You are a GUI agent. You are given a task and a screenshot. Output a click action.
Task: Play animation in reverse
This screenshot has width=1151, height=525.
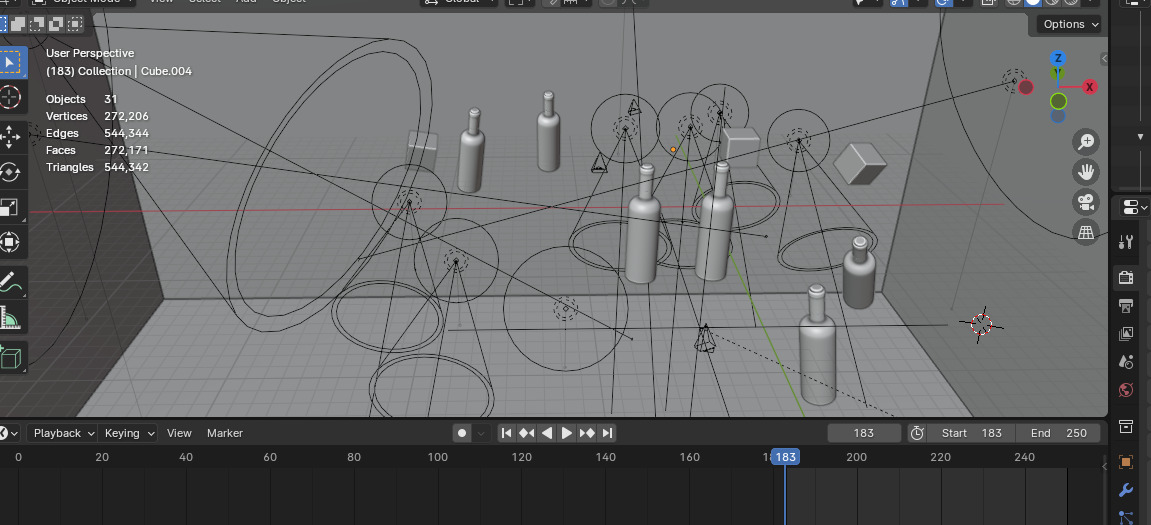click(x=546, y=433)
